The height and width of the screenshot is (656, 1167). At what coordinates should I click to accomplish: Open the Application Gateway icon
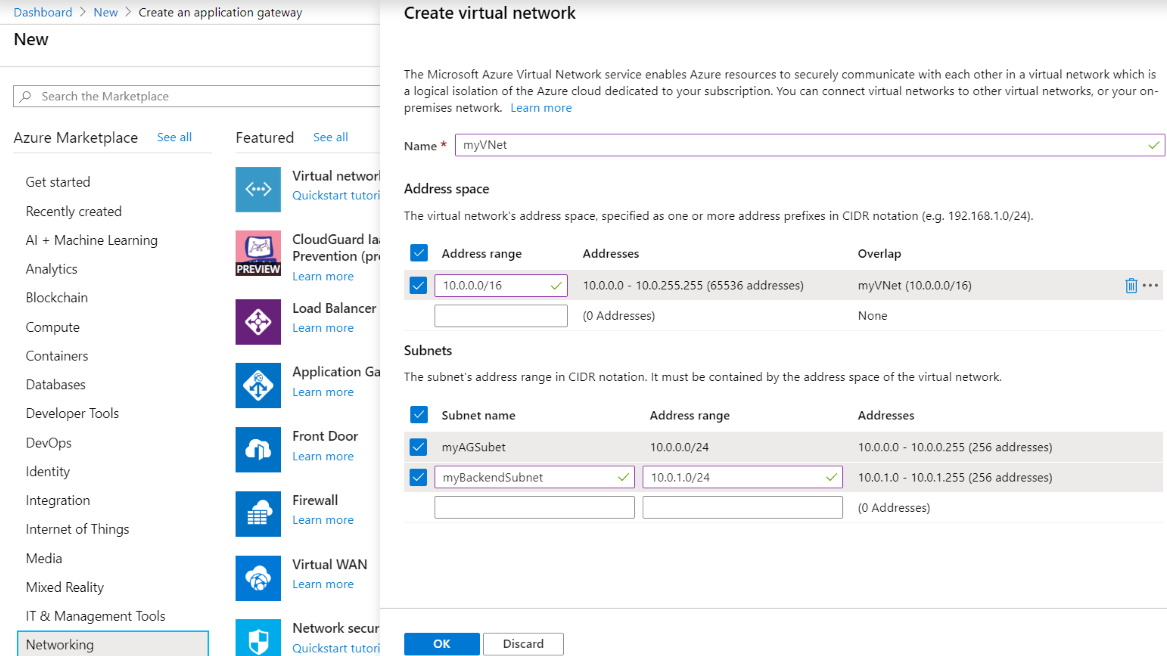coord(258,385)
